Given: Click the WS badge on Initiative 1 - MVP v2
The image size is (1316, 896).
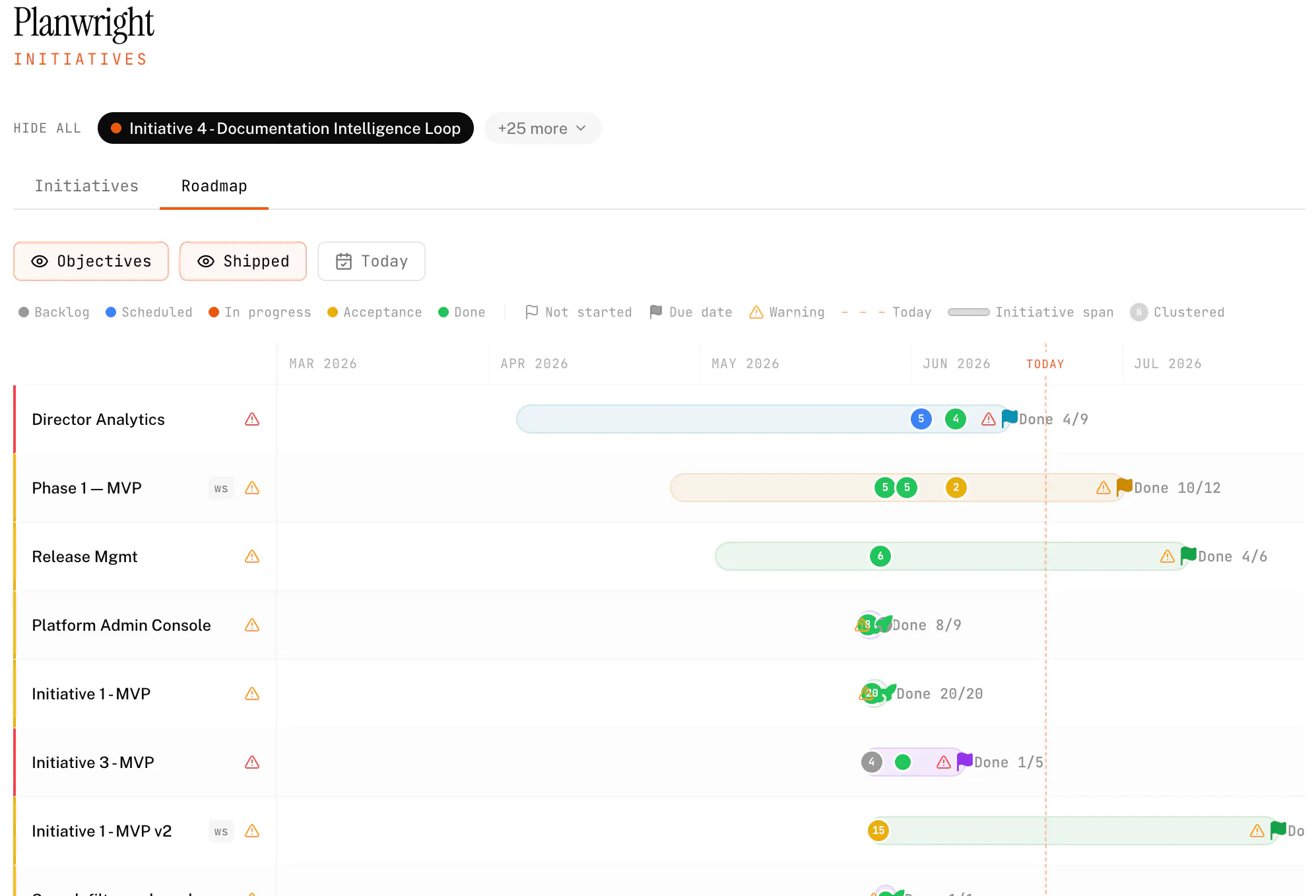Looking at the screenshot, I should [221, 831].
